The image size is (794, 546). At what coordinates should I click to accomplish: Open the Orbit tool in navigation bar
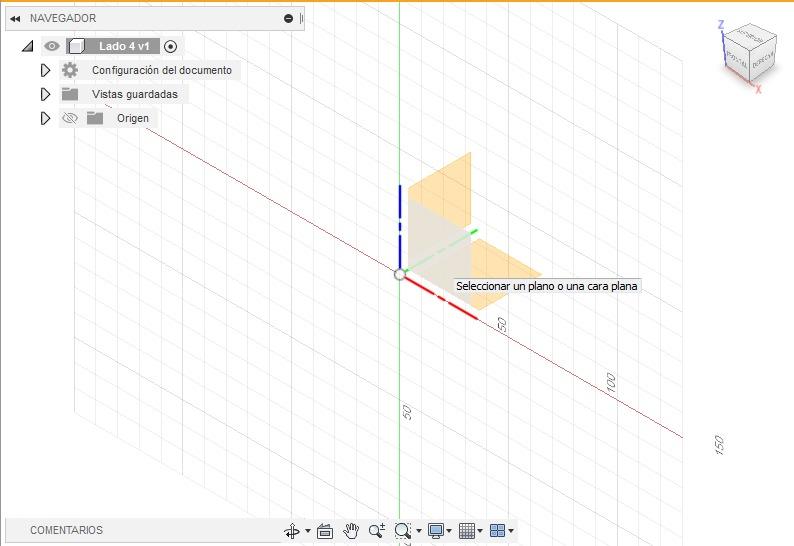(292, 531)
